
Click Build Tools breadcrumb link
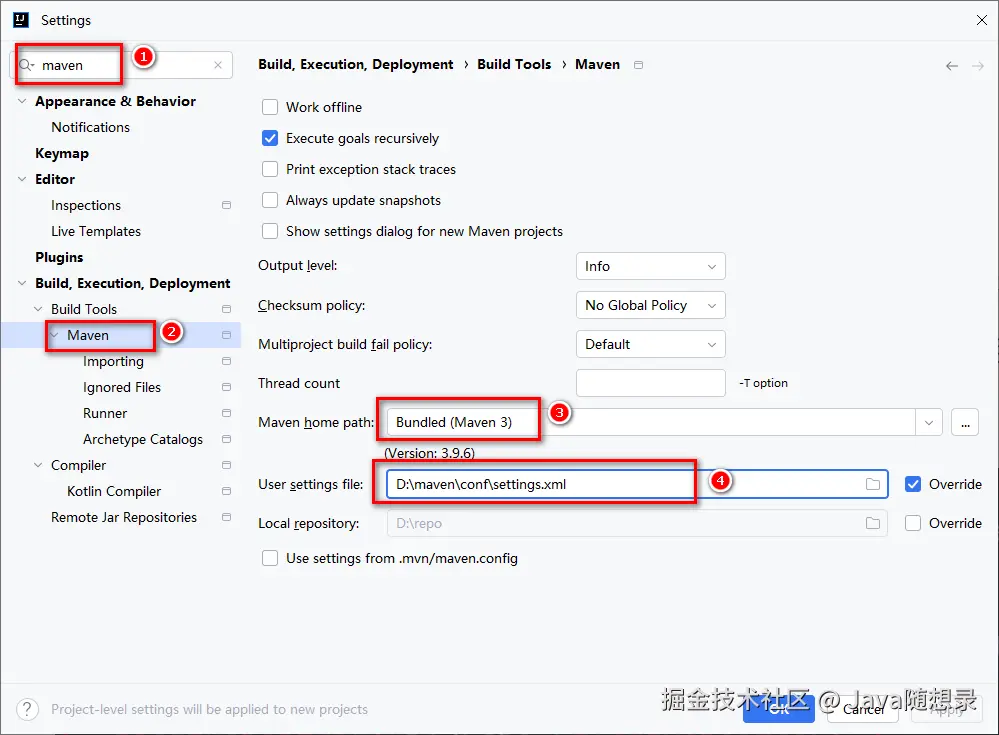[514, 64]
